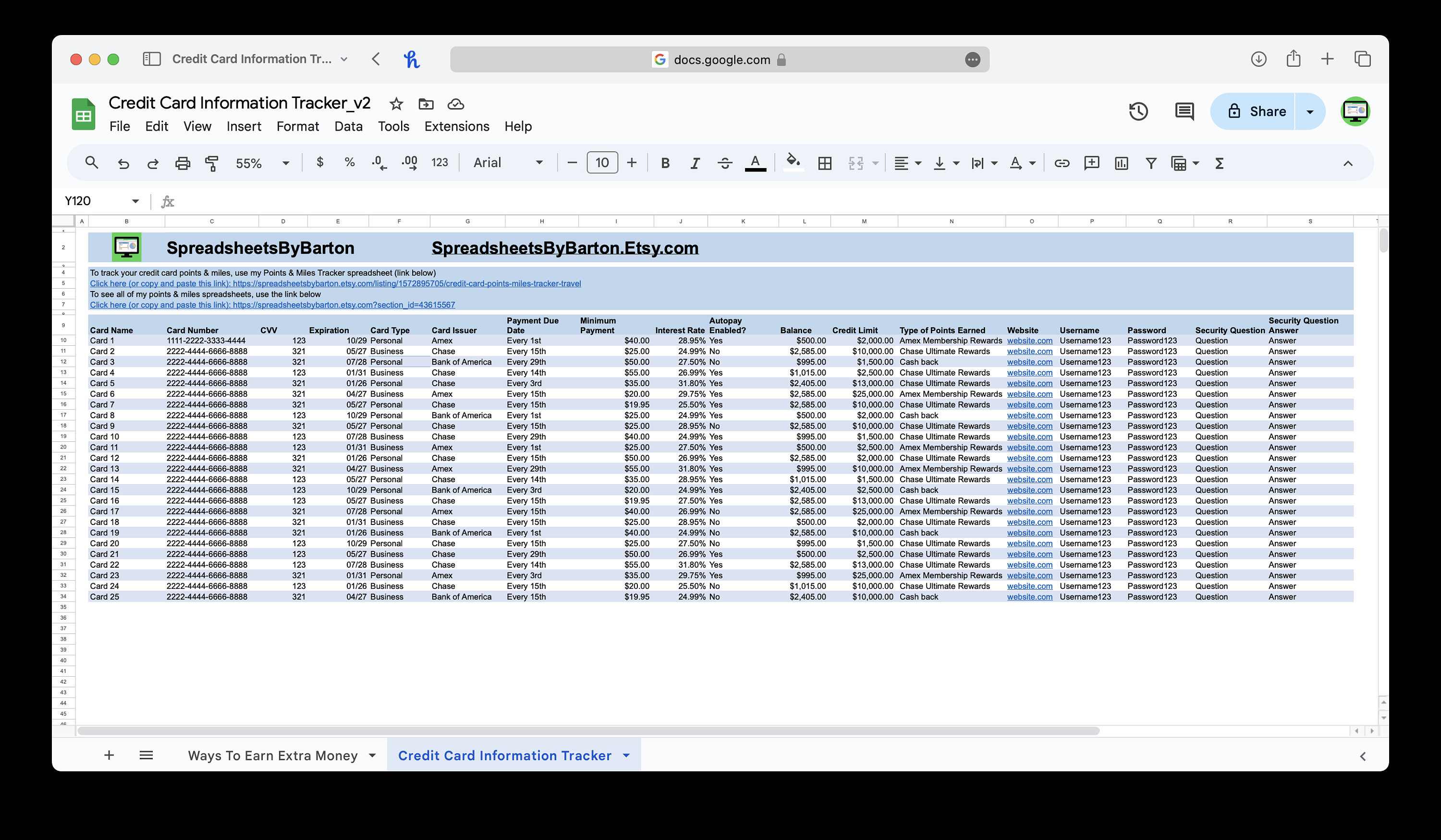Open the Extensions menu
The image size is (1441, 840).
456,126
